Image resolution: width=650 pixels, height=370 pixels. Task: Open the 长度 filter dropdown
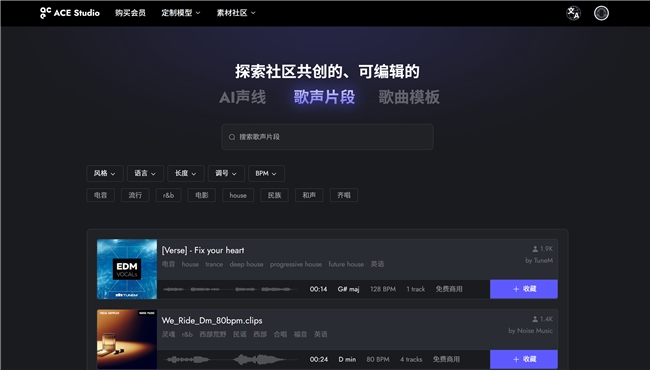tap(186, 174)
